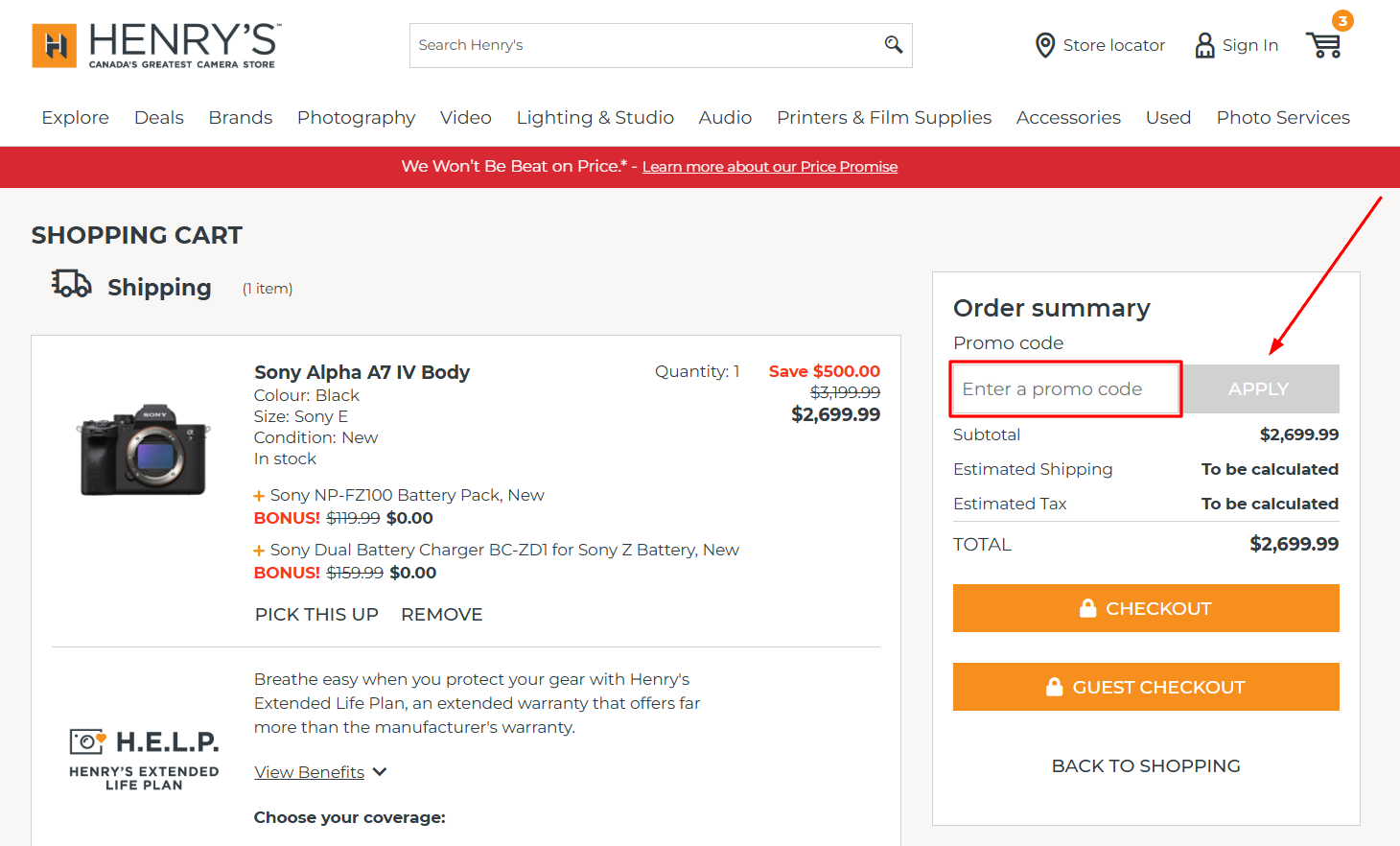Viewport: 1400px width, 846px height.
Task: Open the Deals menu
Action: [x=158, y=117]
